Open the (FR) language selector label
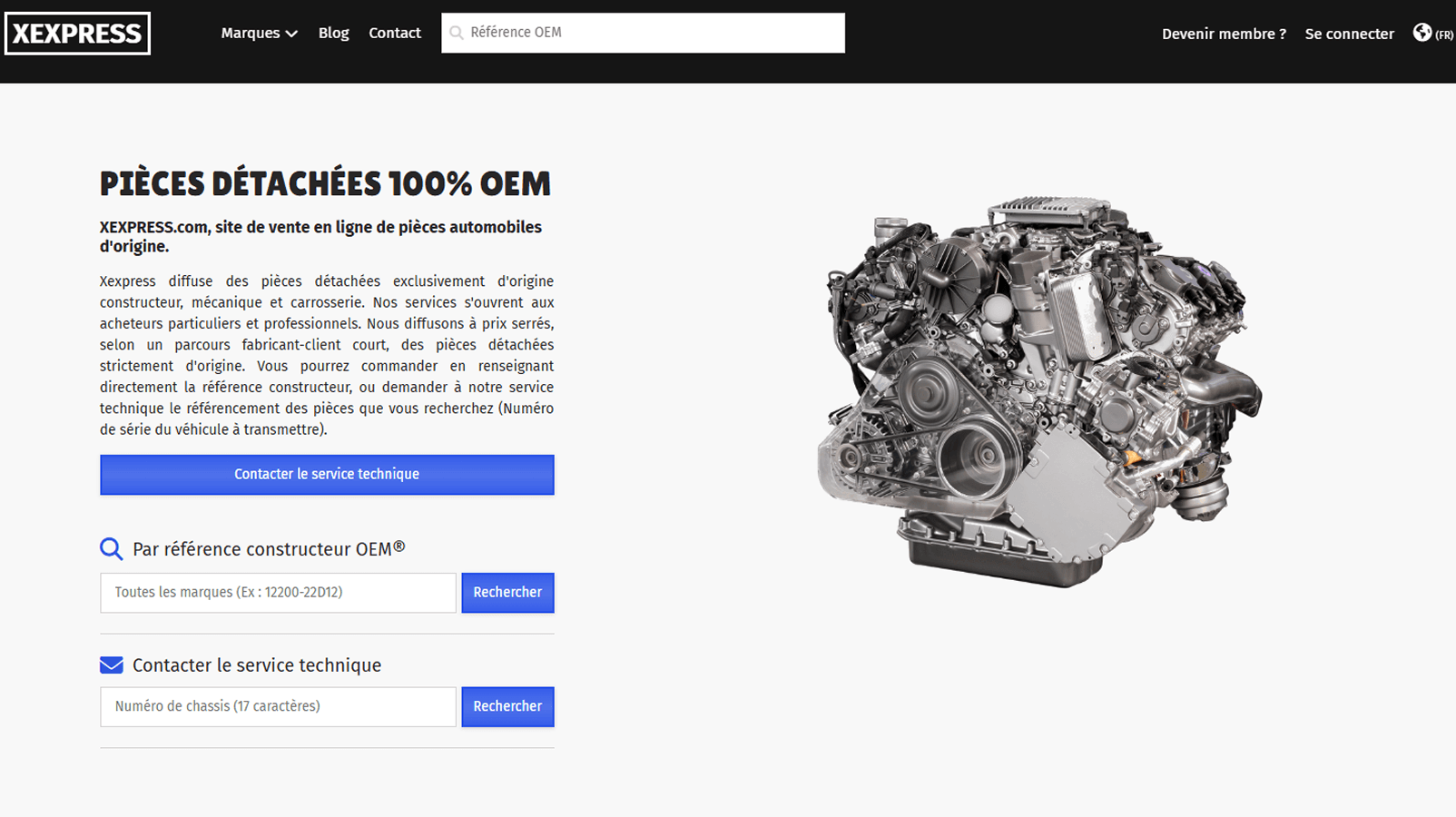The width and height of the screenshot is (1456, 817). (x=1443, y=35)
